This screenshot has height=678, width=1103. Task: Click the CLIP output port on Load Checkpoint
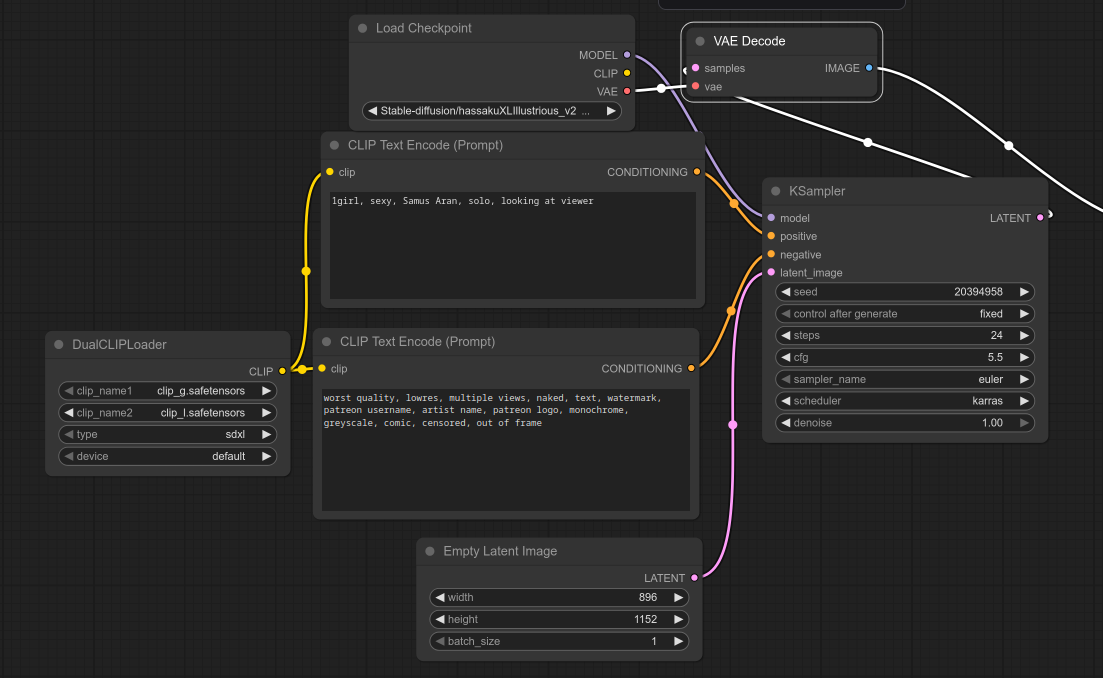point(627,73)
